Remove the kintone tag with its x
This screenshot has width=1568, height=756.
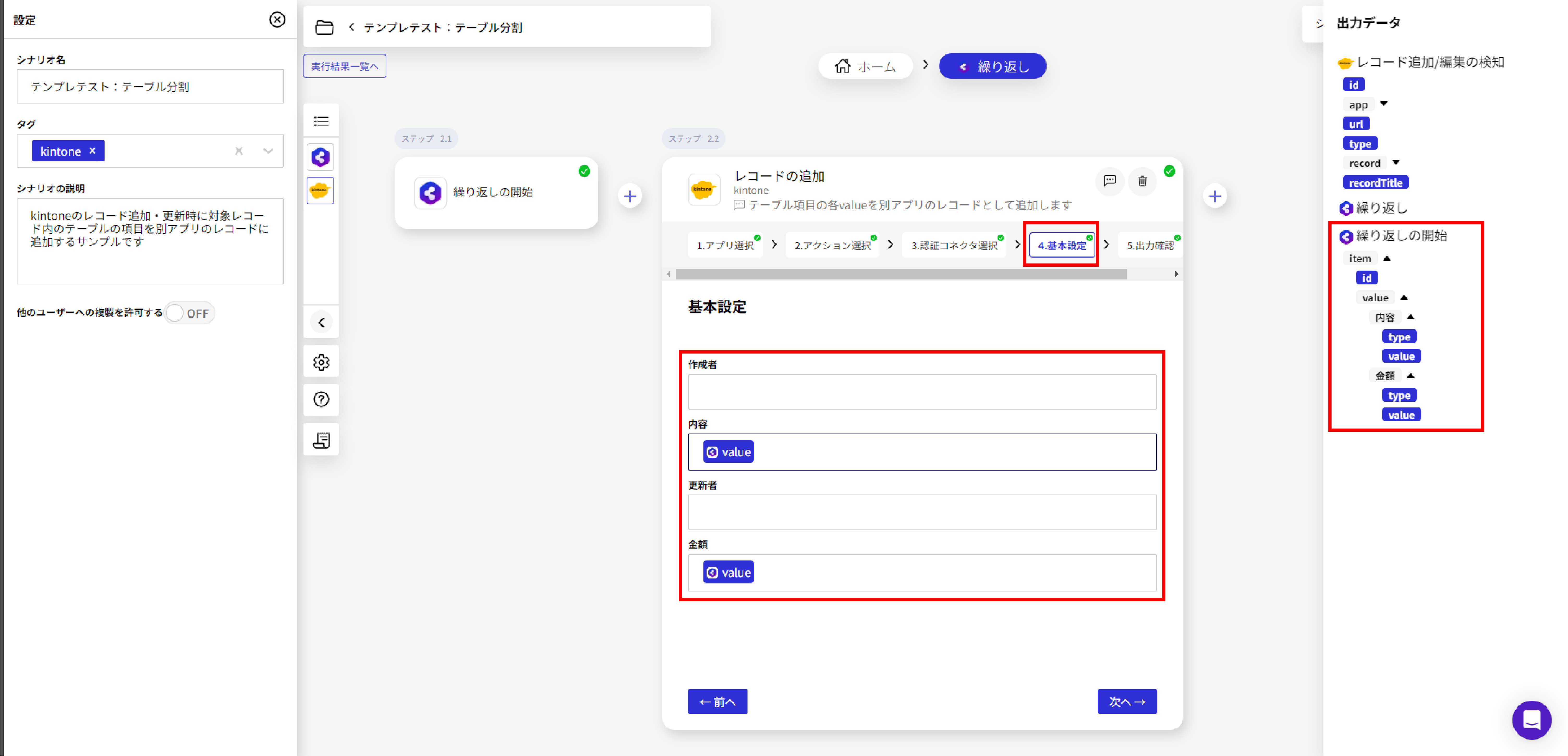[x=93, y=151]
